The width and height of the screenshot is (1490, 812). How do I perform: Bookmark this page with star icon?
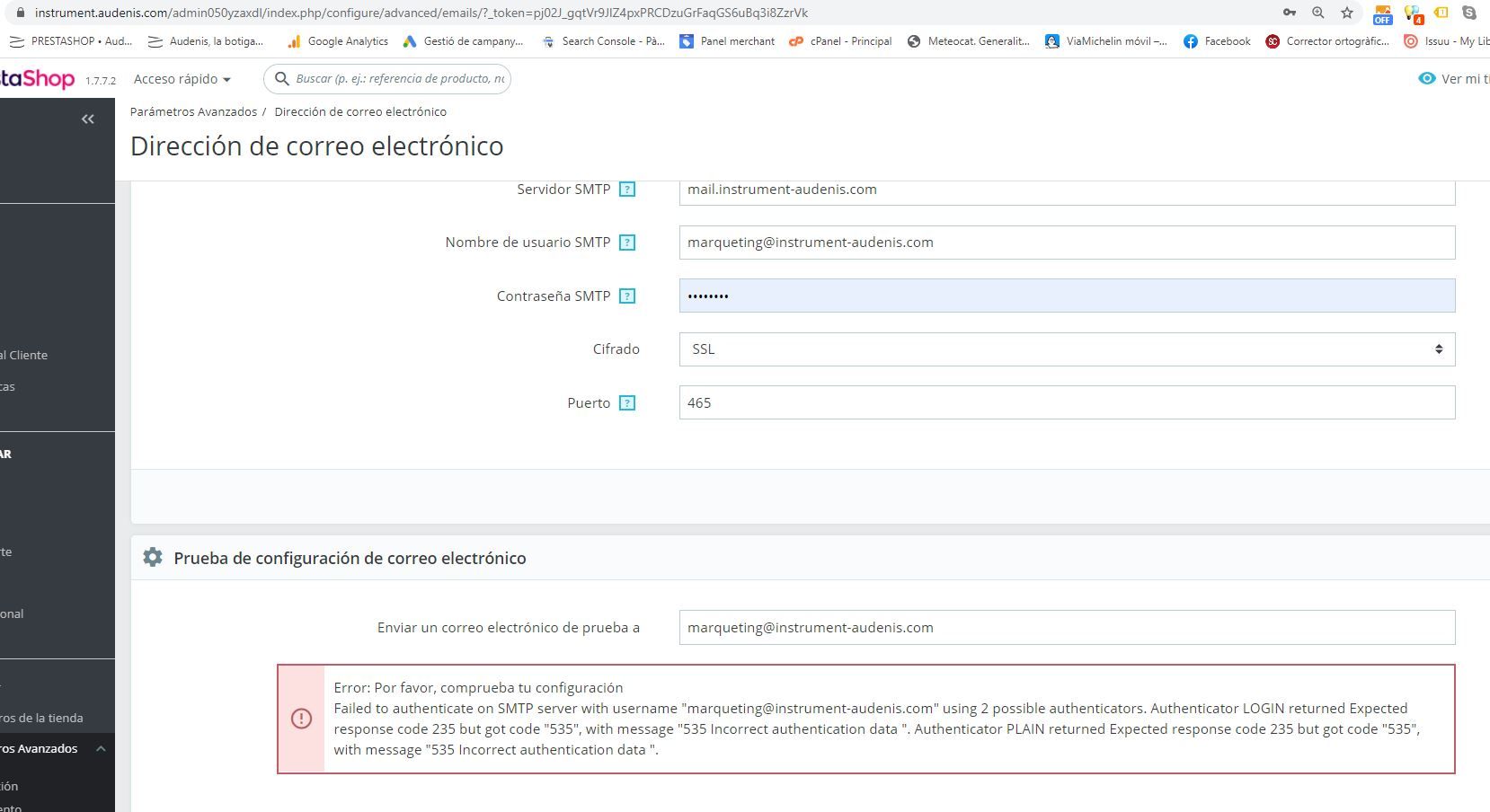pos(1347,13)
